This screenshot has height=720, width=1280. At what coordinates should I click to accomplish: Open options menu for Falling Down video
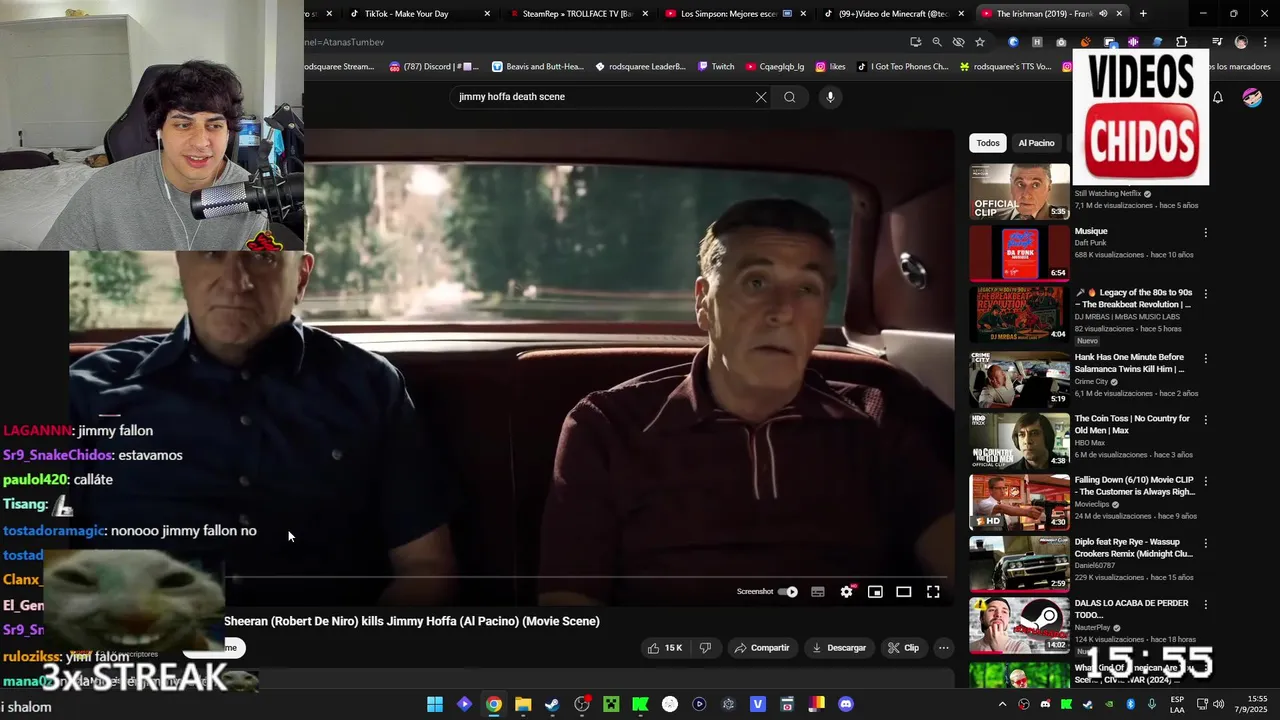(1205, 481)
